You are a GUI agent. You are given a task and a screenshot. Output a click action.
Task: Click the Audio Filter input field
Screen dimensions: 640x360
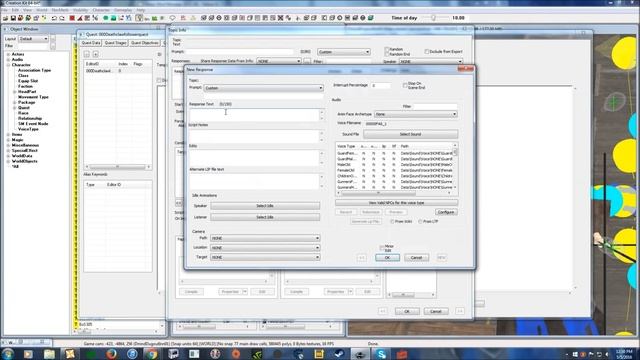pyautogui.click(x=435, y=107)
